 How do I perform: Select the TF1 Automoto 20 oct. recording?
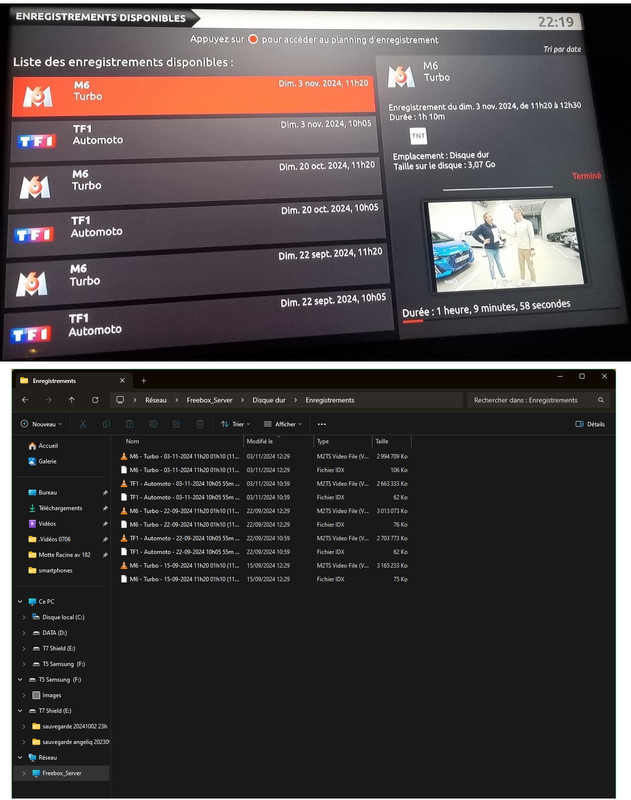point(195,229)
